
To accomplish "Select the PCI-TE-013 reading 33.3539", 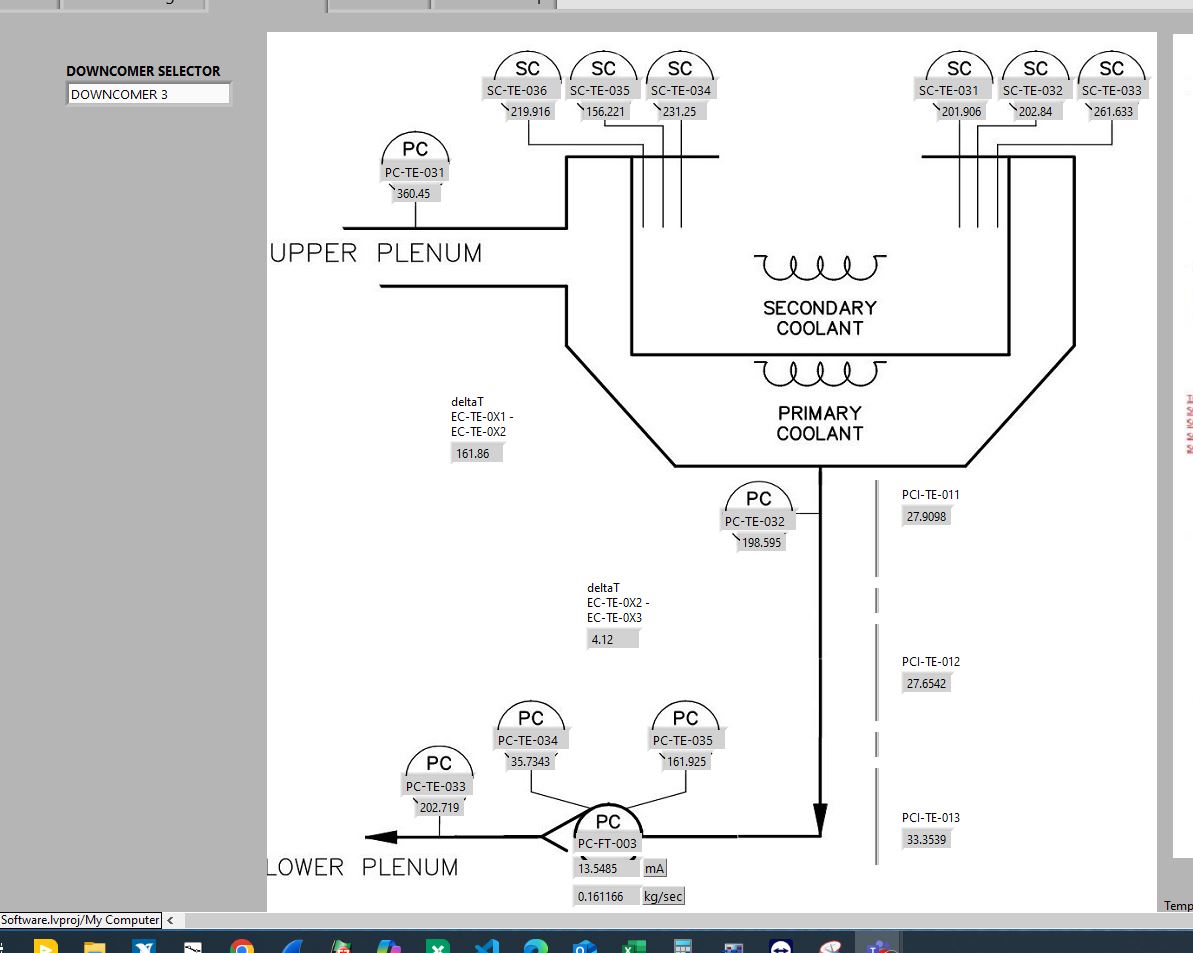I will click(926, 839).
